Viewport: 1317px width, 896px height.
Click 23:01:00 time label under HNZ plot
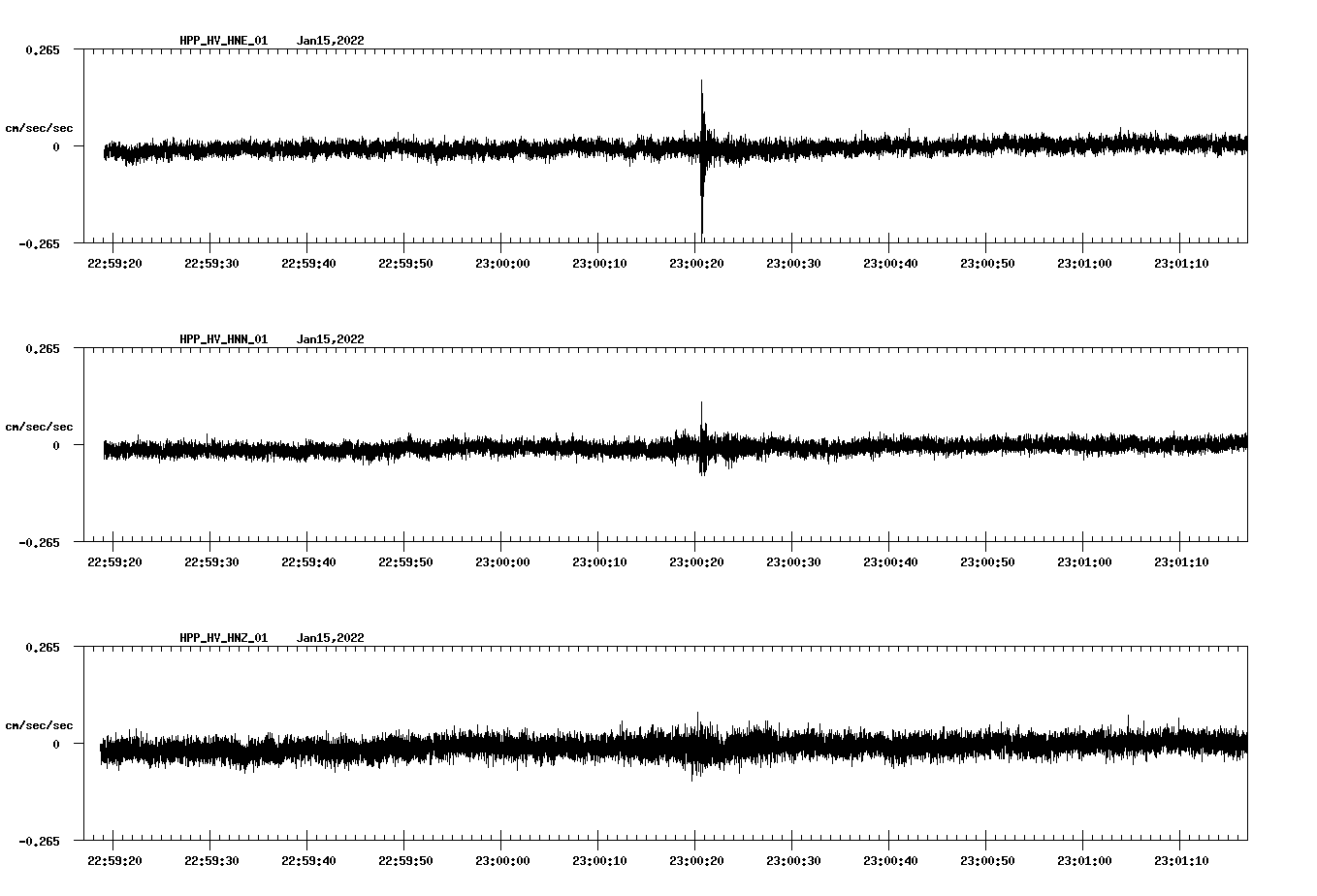pos(1084,861)
